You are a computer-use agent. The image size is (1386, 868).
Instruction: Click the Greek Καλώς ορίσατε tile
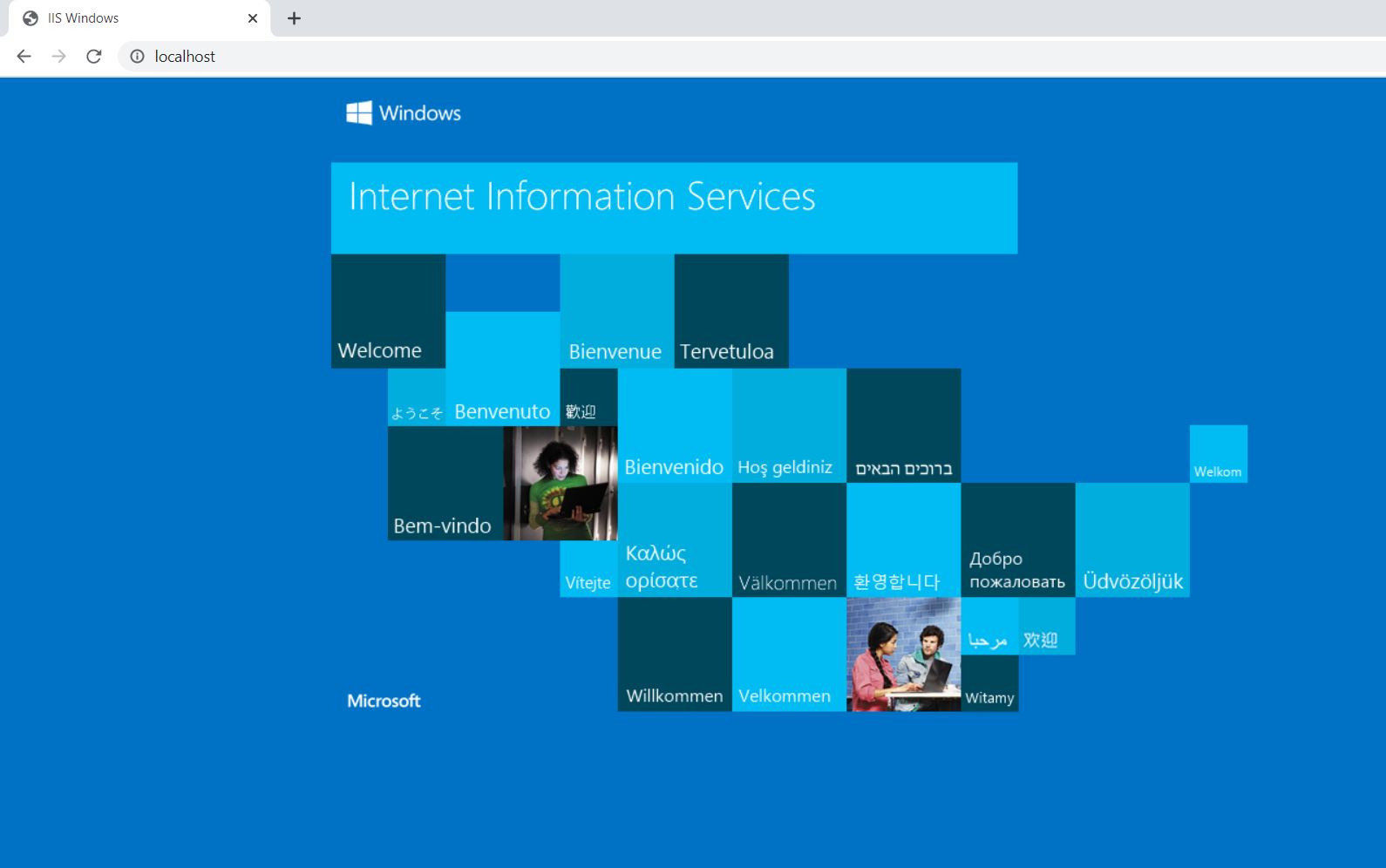[x=675, y=540]
